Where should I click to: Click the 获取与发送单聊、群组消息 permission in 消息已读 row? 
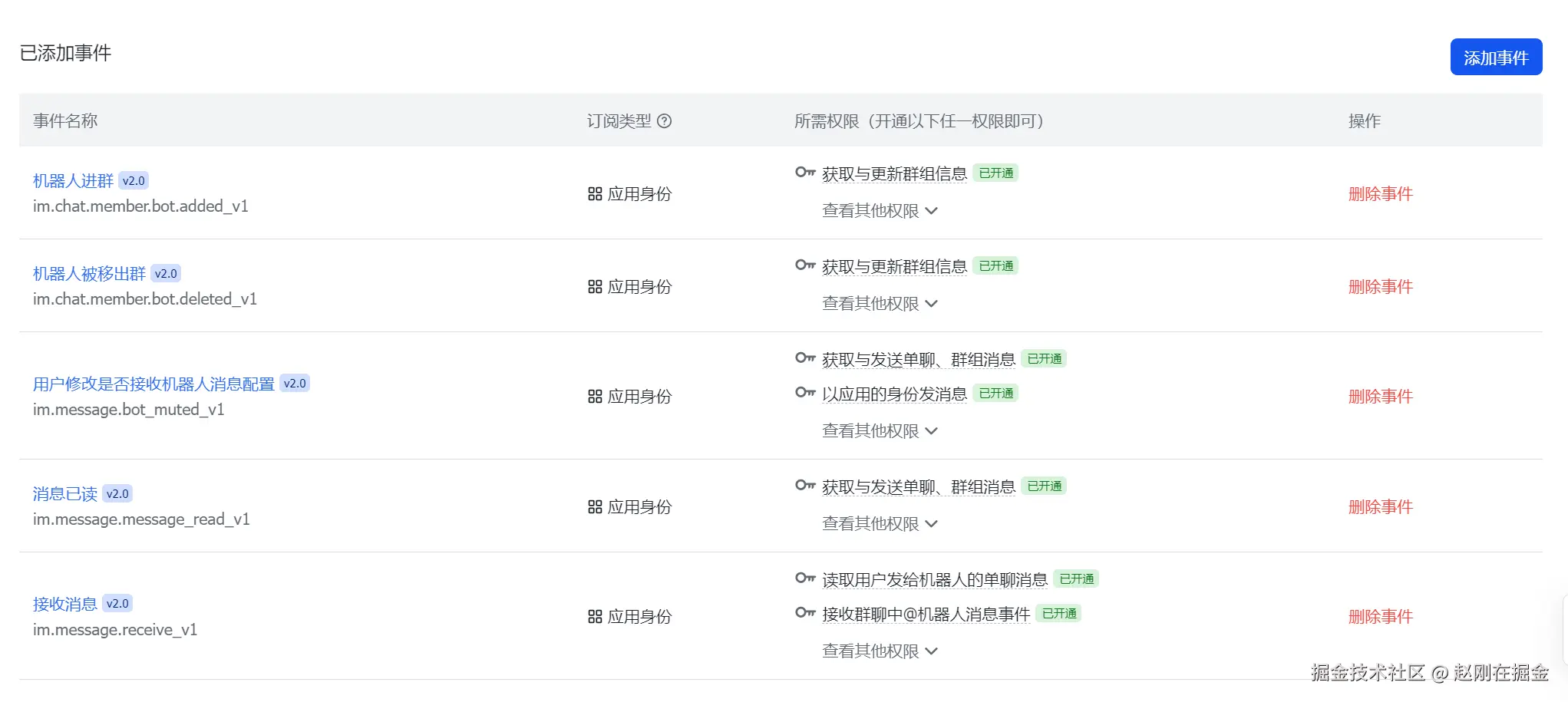point(918,487)
